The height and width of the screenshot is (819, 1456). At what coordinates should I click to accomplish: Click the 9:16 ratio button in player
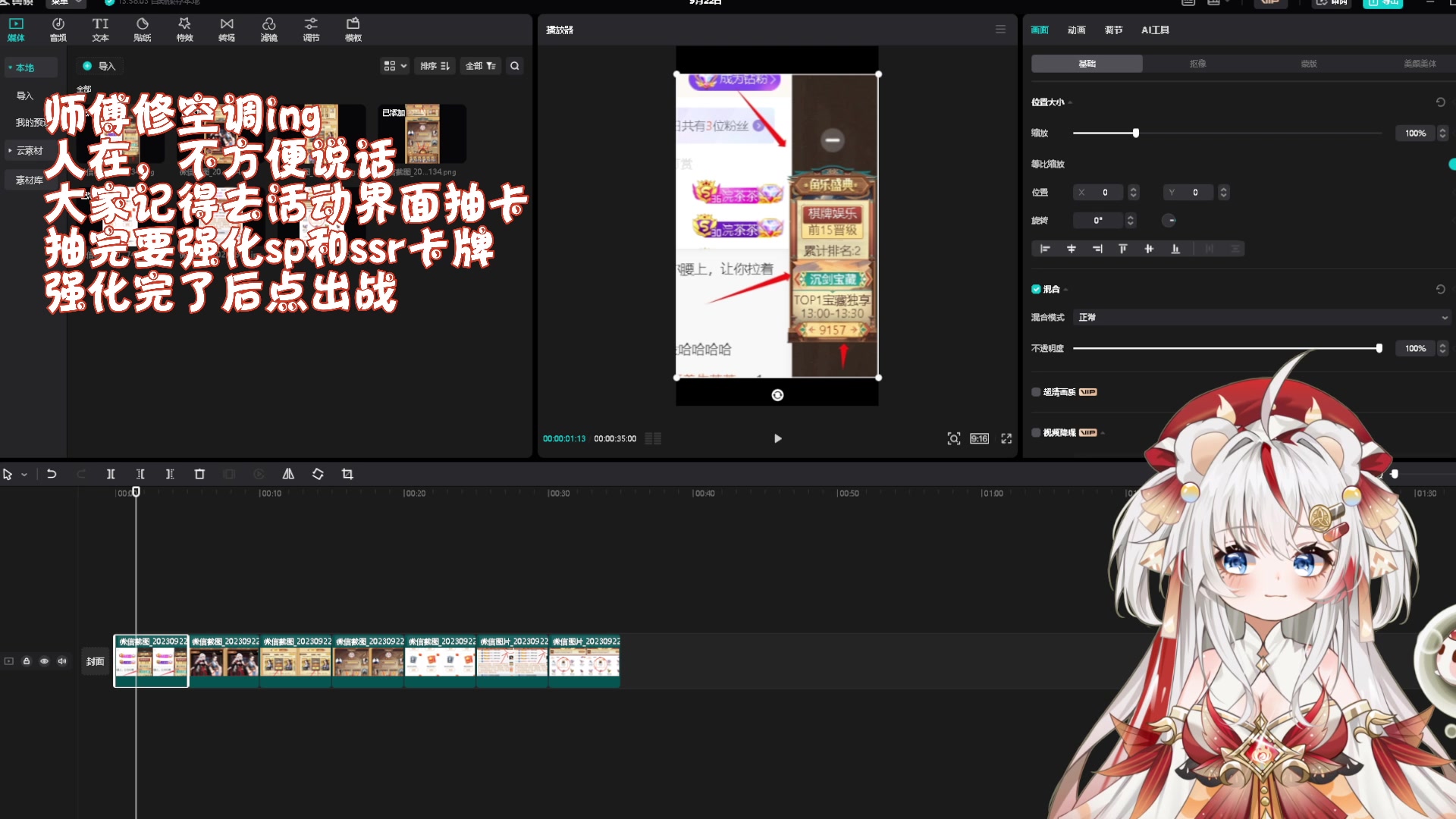[979, 438]
